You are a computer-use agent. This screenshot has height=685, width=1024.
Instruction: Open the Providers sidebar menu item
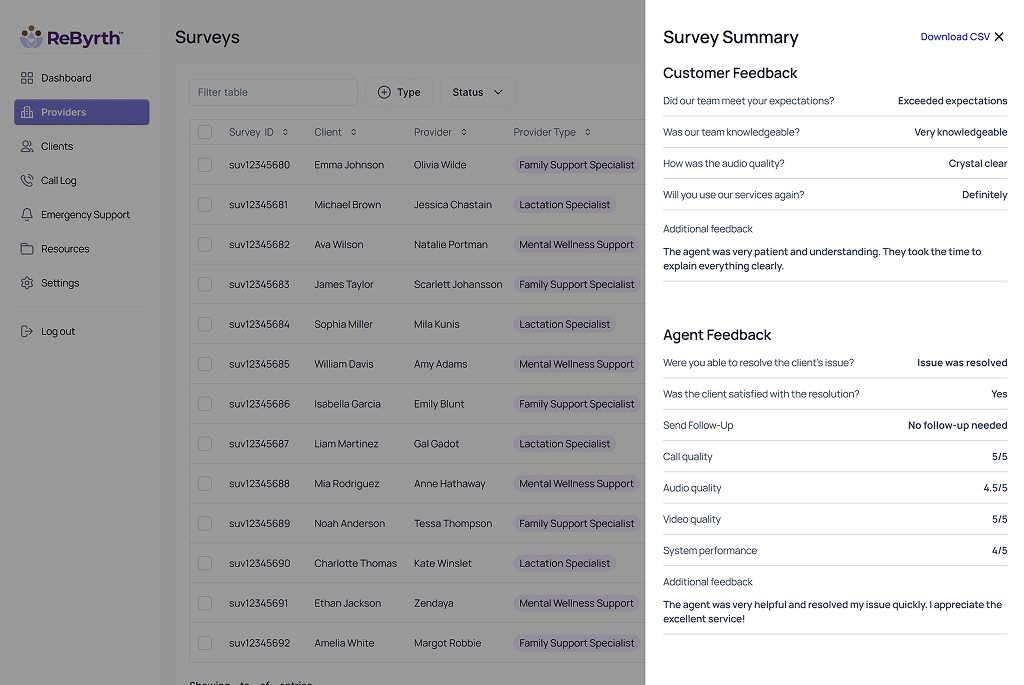pos(82,112)
